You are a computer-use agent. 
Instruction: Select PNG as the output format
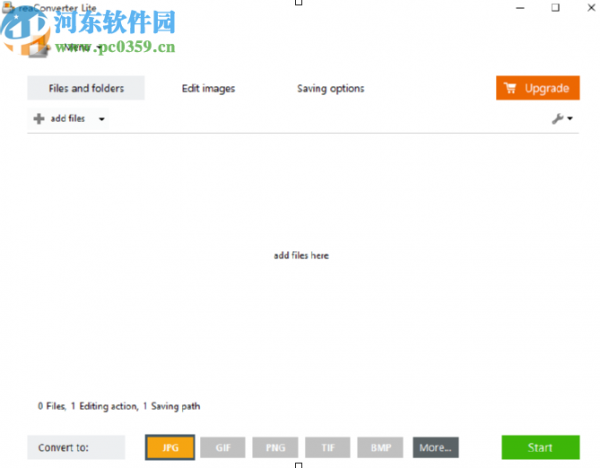pyautogui.click(x=275, y=447)
